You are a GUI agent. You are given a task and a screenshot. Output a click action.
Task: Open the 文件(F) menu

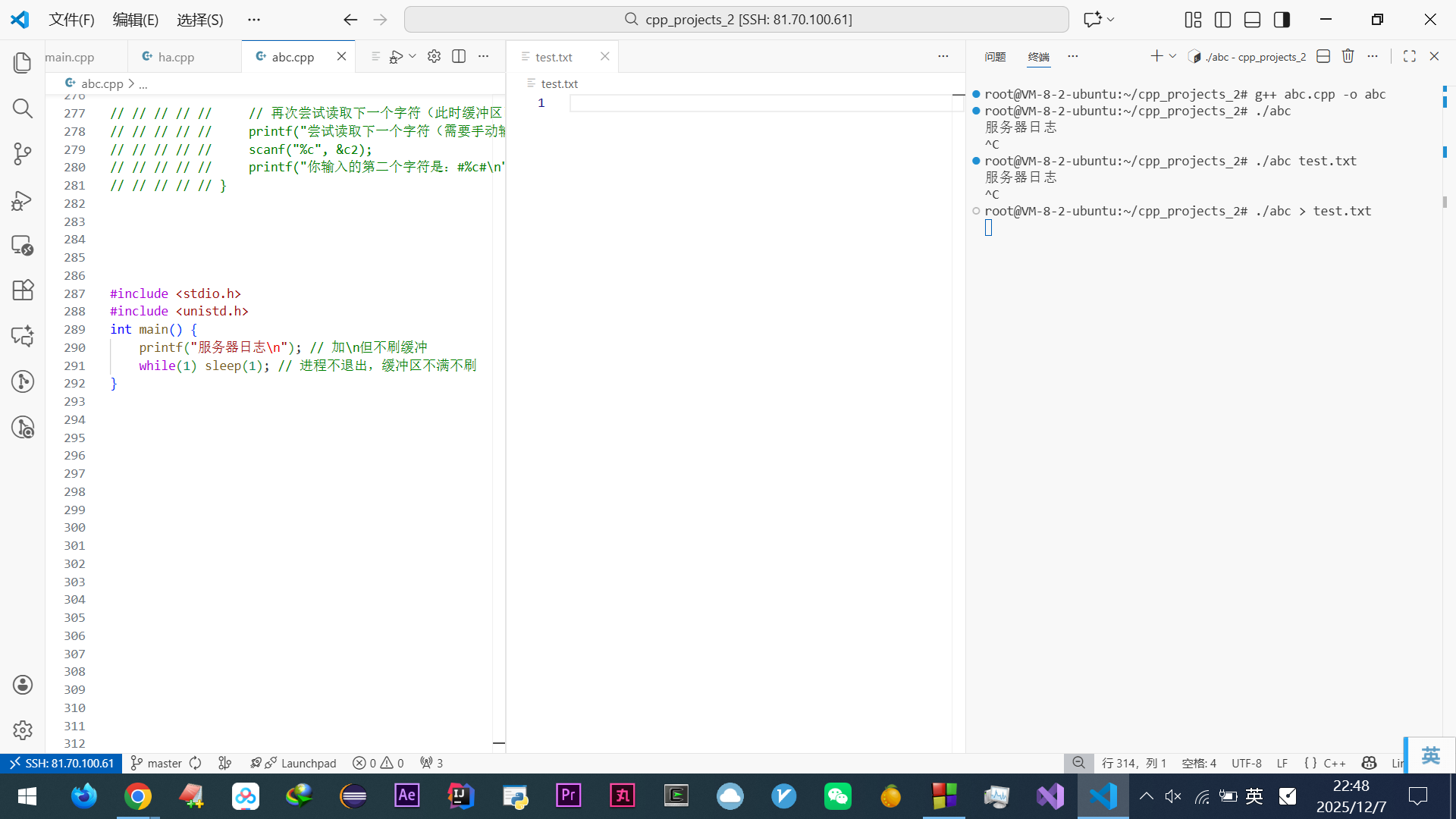tap(71, 20)
